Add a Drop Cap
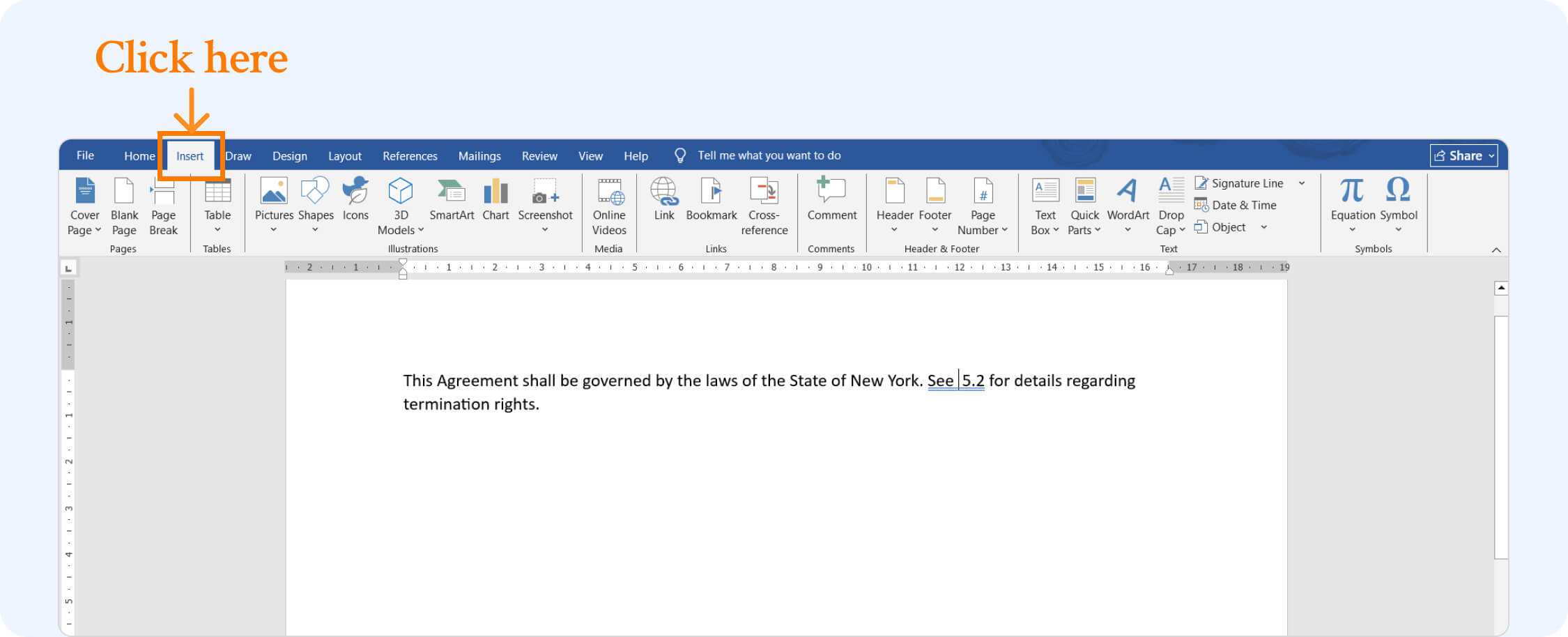This screenshot has width=1568, height=637. tap(1171, 206)
